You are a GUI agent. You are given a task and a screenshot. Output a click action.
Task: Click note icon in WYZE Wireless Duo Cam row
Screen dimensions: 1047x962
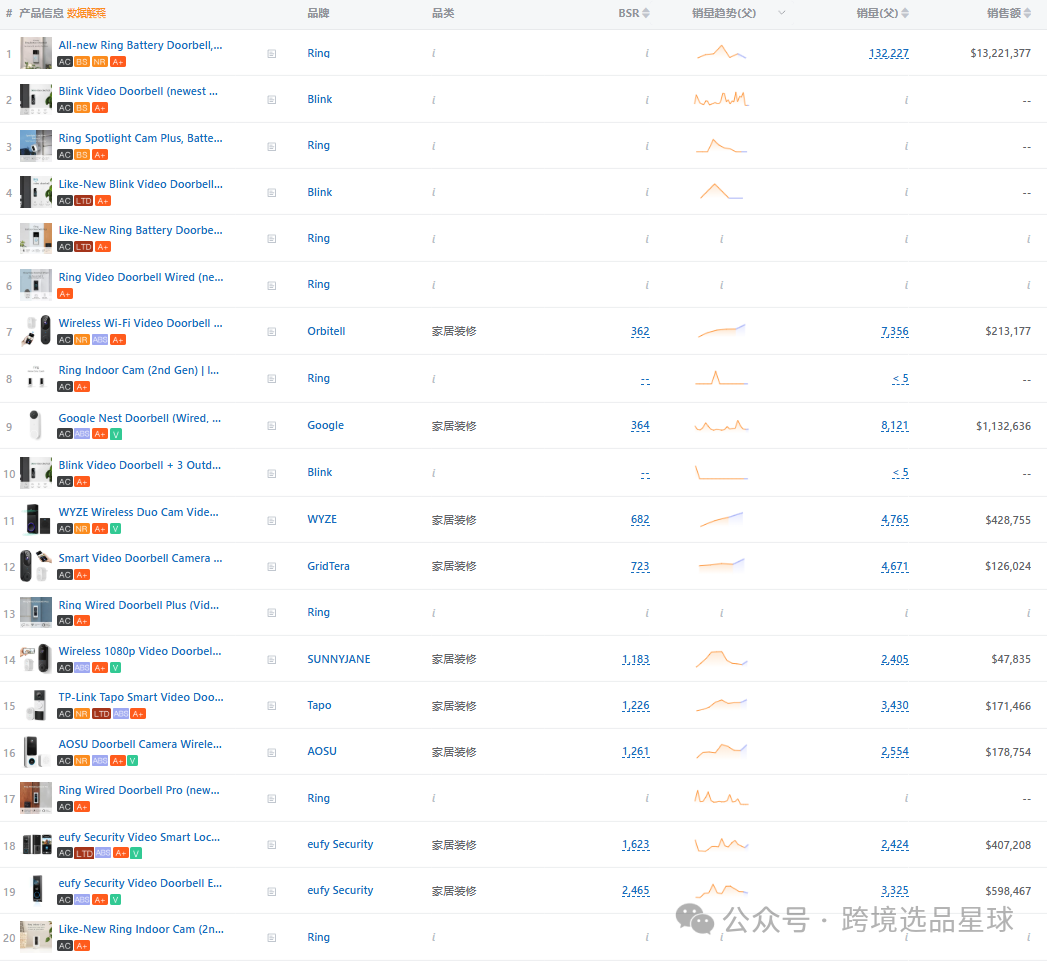272,521
